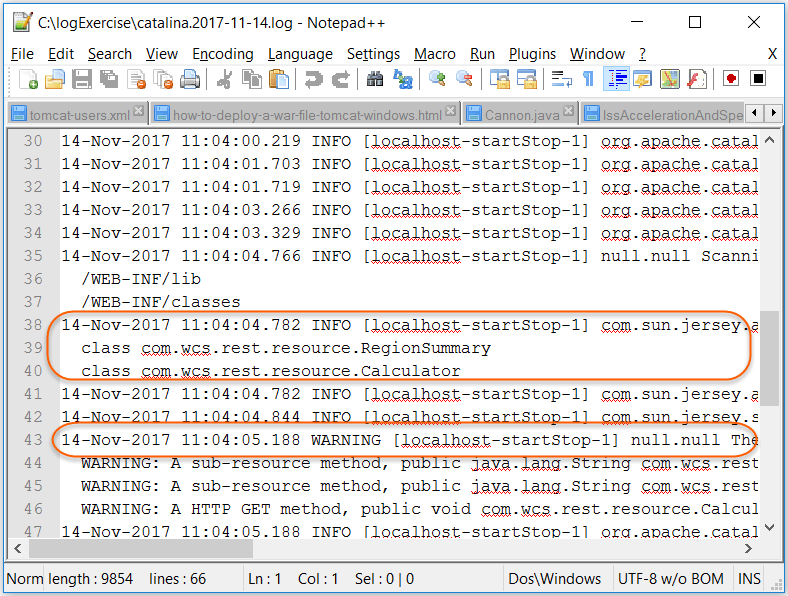788x596 pixels.
Task: Open the Run menu
Action: coord(482,54)
